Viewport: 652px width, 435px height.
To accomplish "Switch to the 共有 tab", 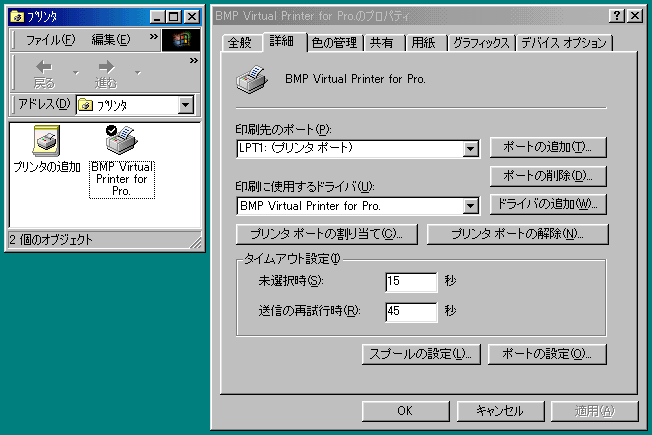I will pos(381,43).
